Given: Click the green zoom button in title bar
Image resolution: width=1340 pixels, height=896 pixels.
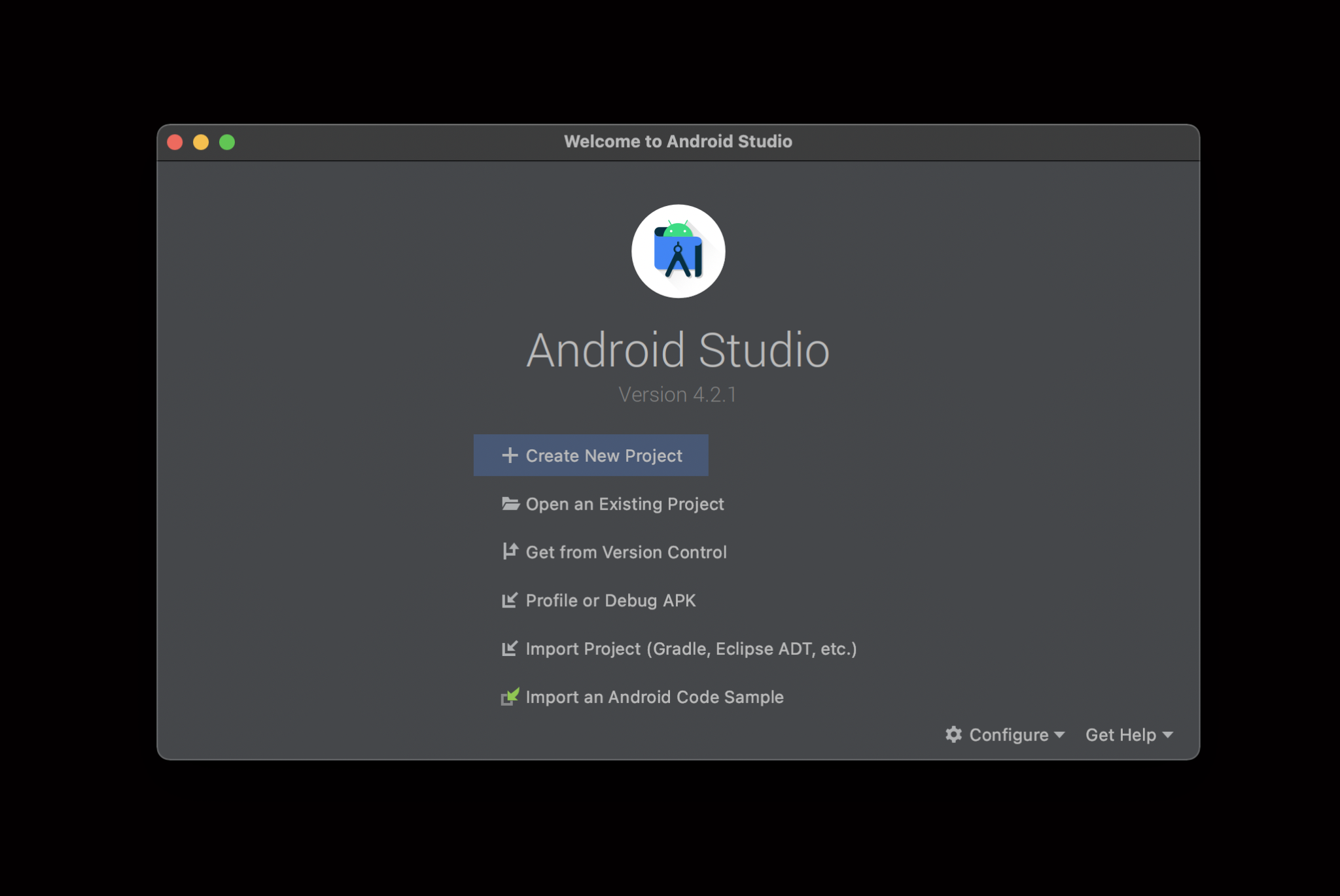Looking at the screenshot, I should [227, 141].
